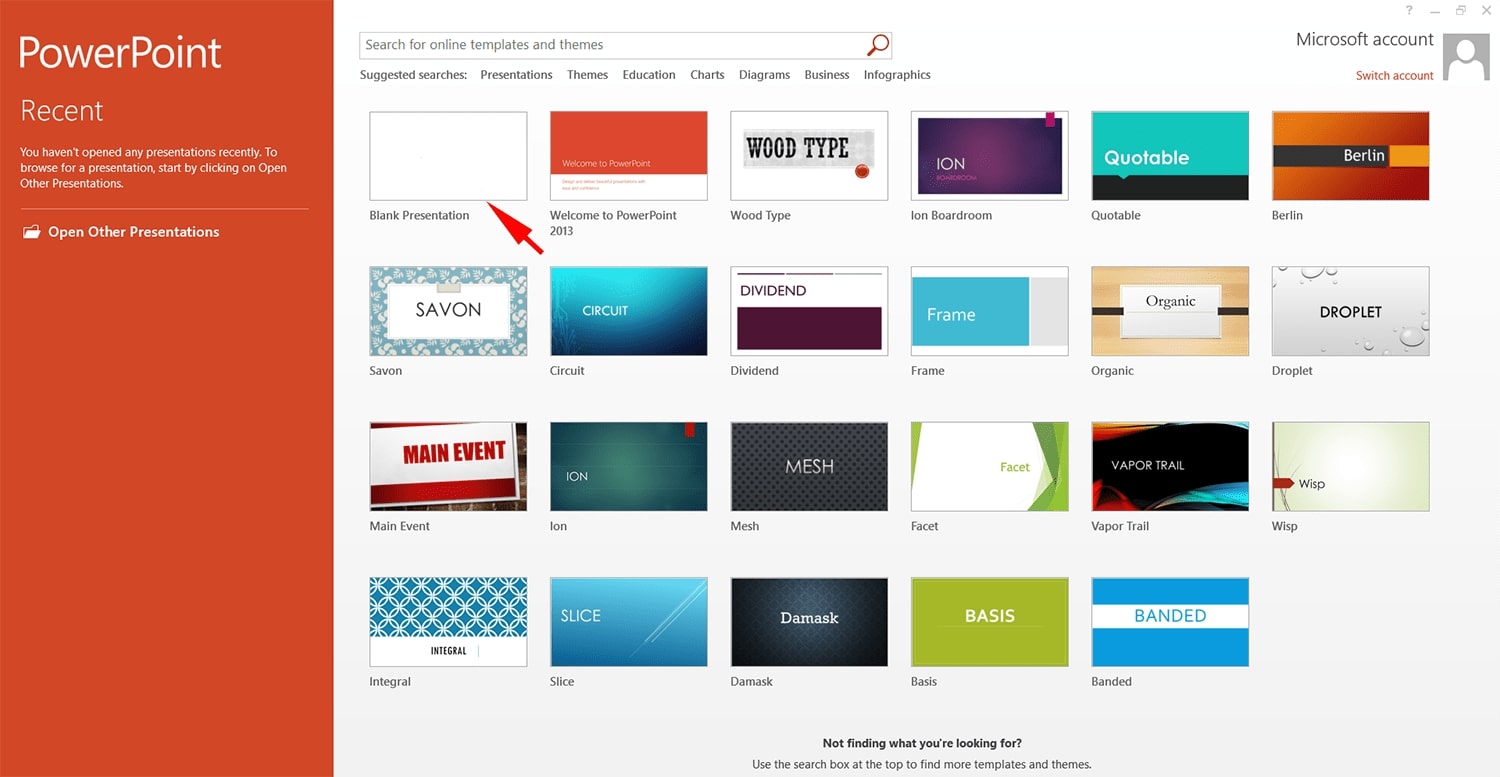The width and height of the screenshot is (1500, 777).
Task: Click the folder icon beside Open Other Presentations
Action: click(x=31, y=232)
